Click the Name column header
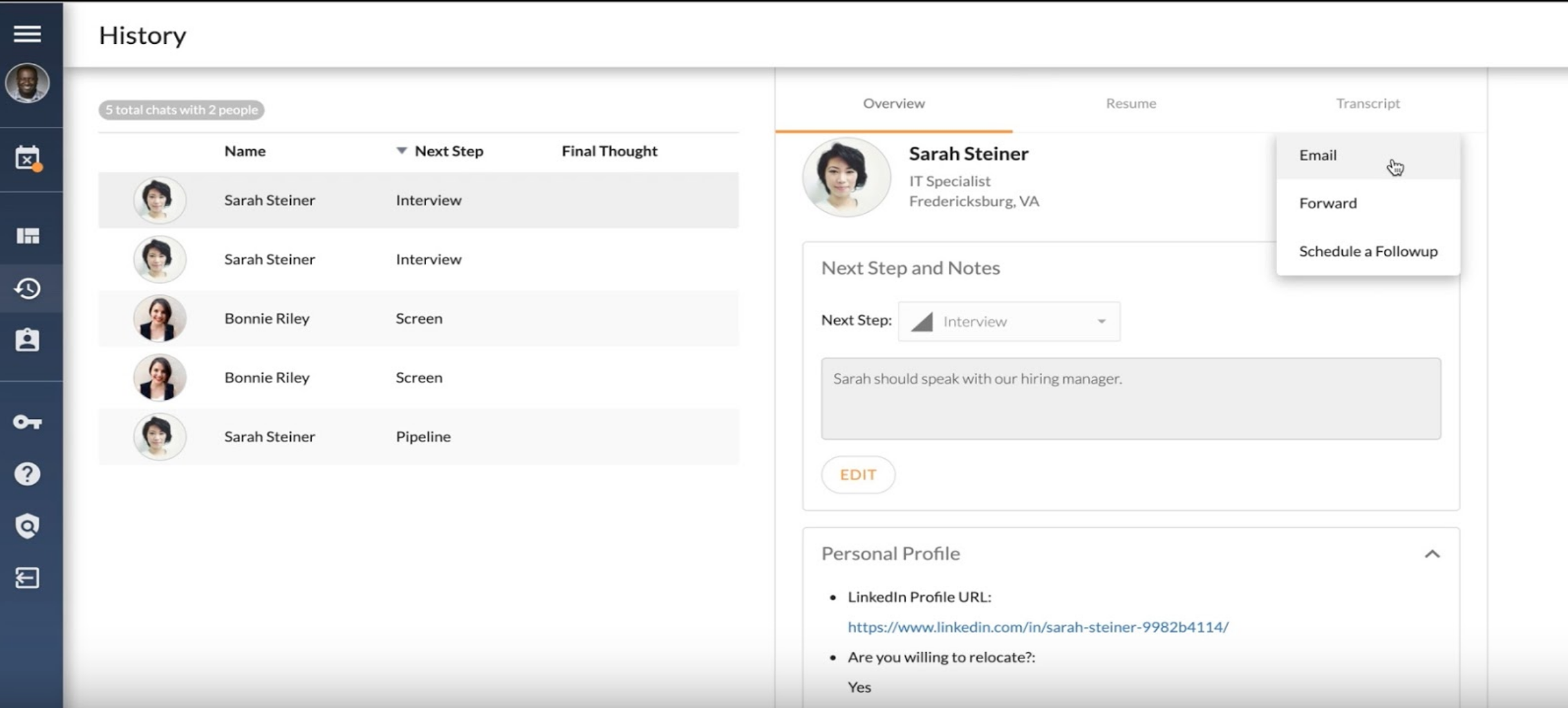This screenshot has height=708, width=1568. pyautogui.click(x=245, y=151)
